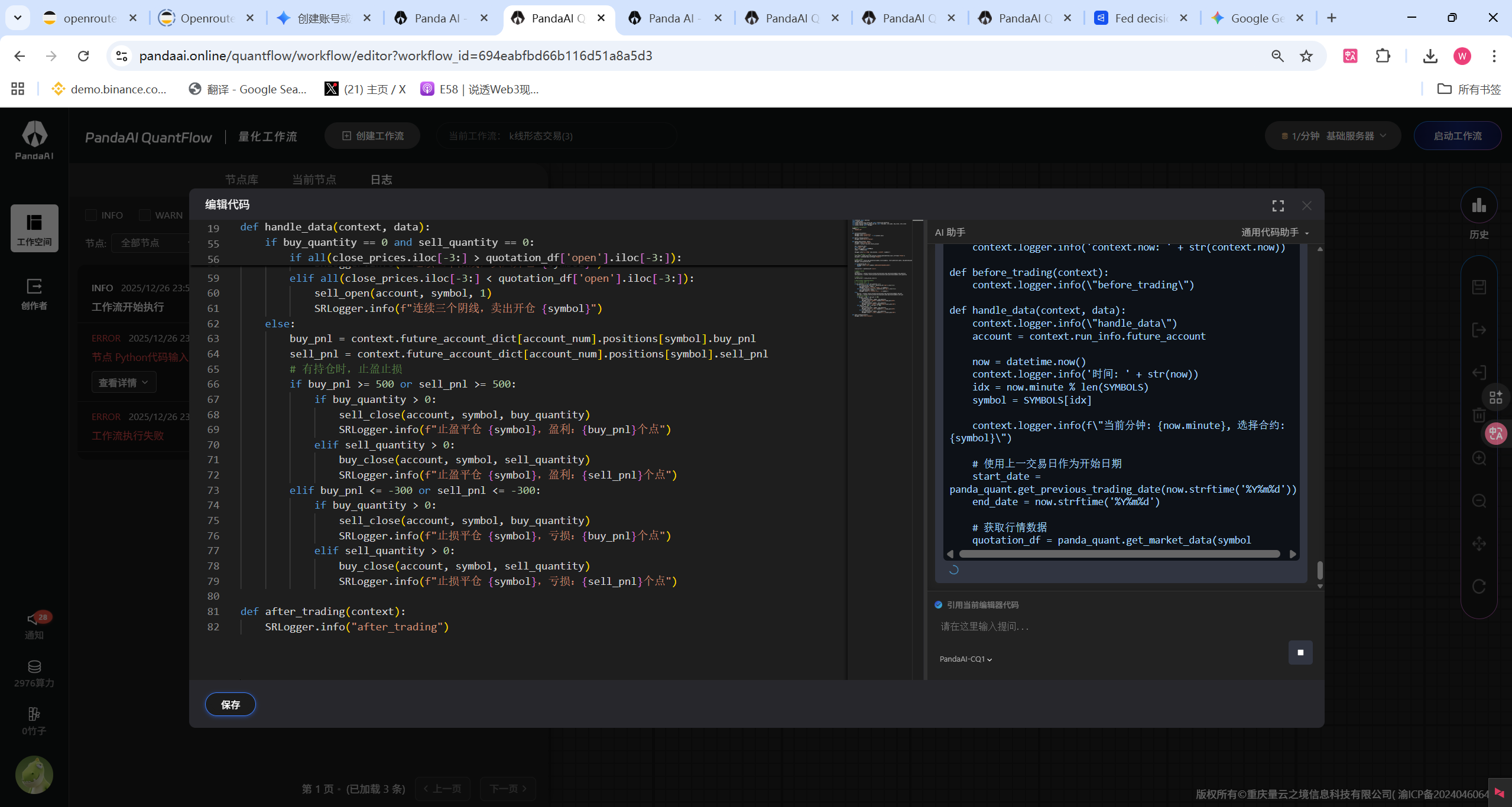The image size is (1512, 807).
Task: Click the browser zoom magnifier icon
Action: pyautogui.click(x=1277, y=56)
